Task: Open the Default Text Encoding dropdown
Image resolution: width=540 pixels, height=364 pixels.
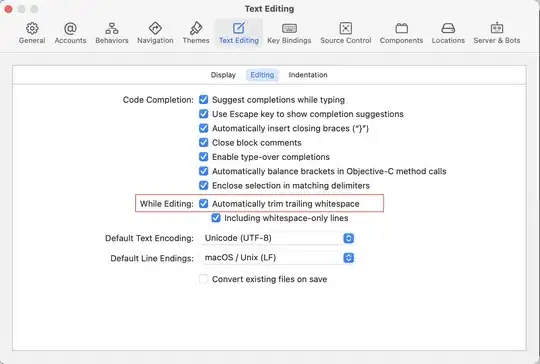Action: [x=278, y=238]
